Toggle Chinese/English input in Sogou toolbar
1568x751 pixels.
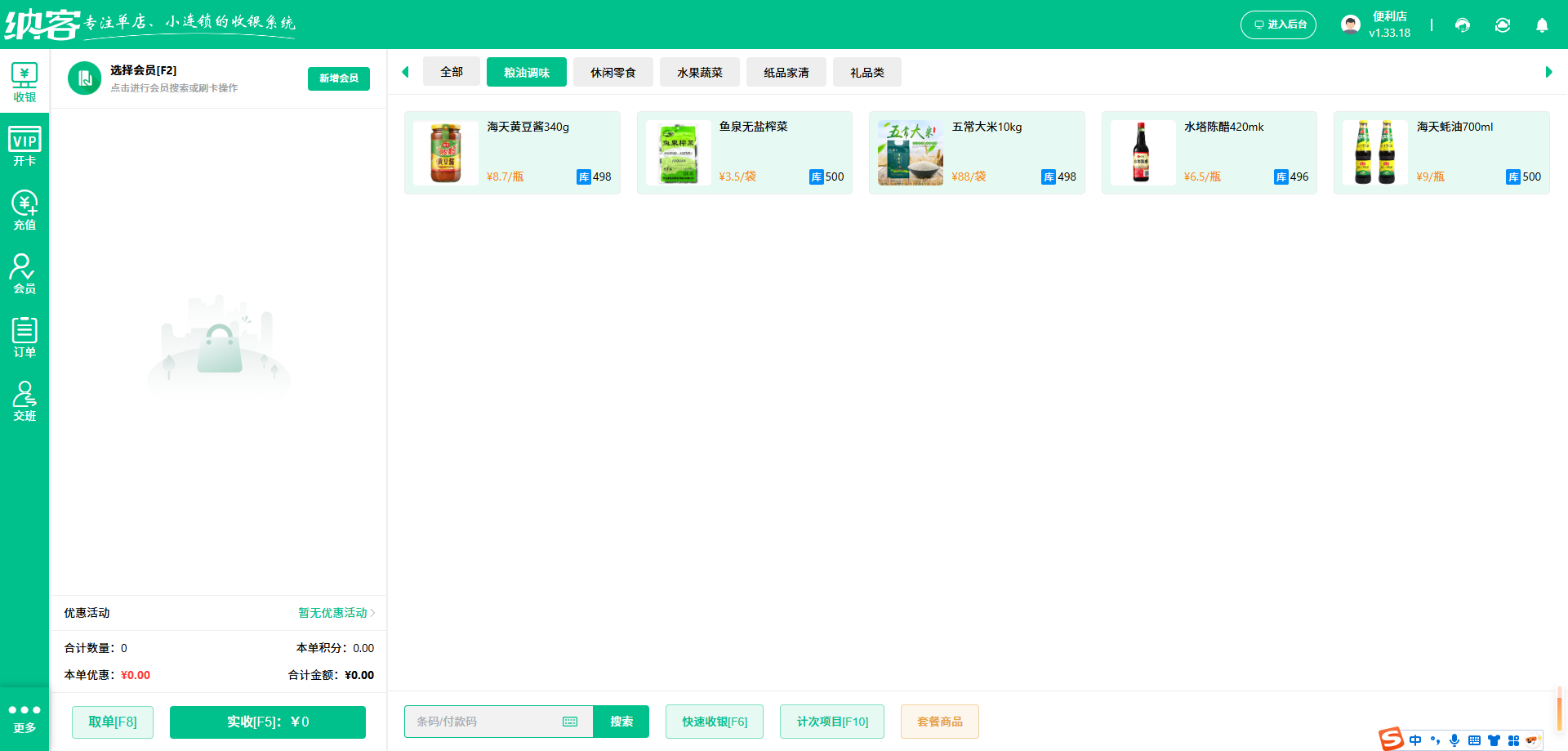click(1416, 740)
